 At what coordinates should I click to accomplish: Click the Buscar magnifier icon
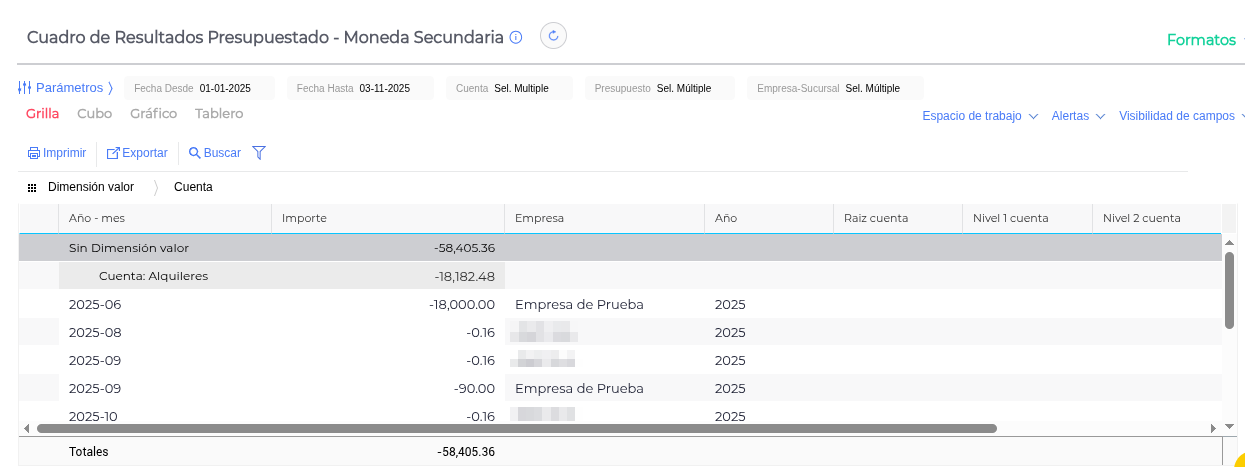(195, 153)
